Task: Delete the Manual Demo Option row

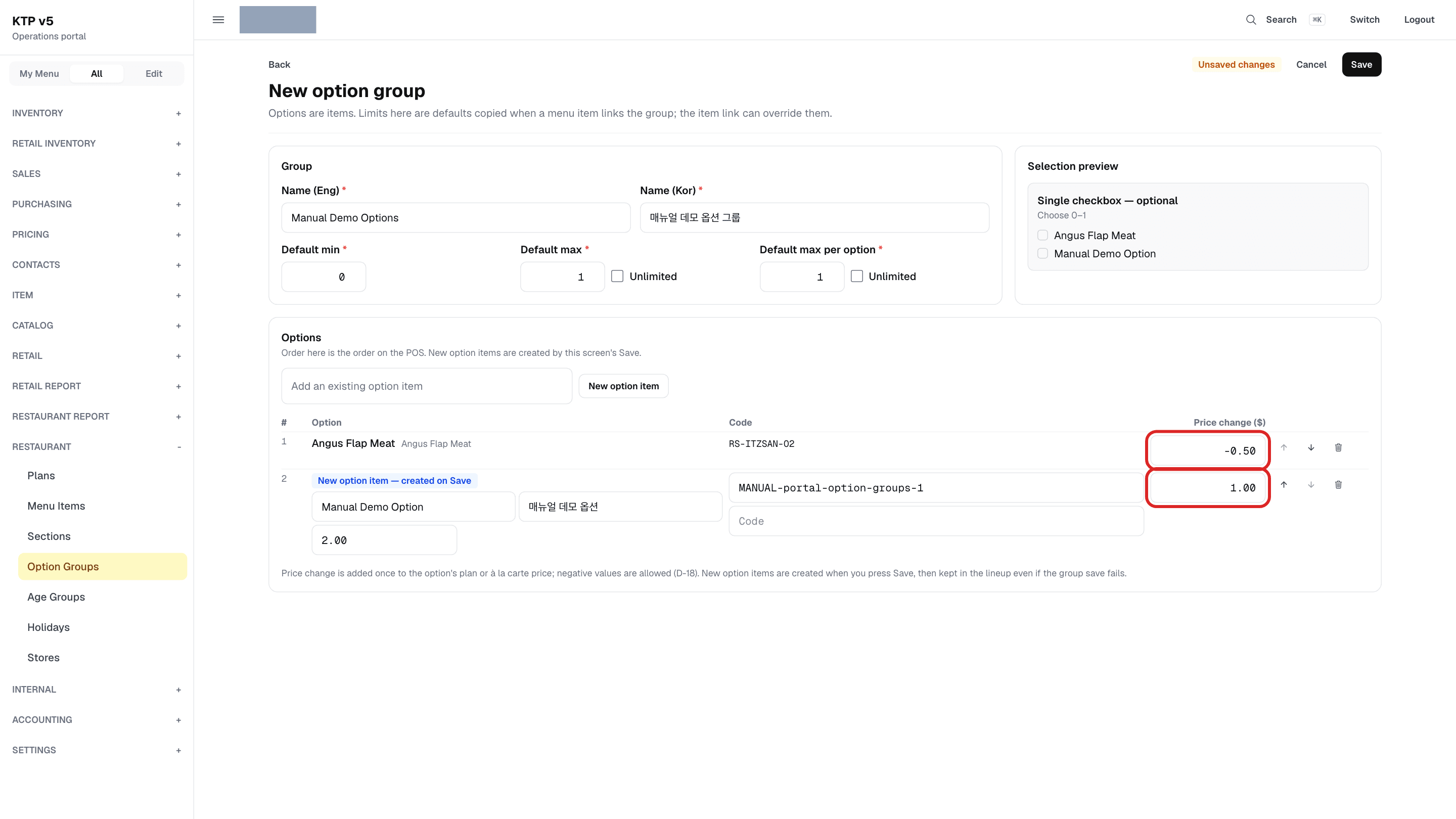Action: click(1338, 485)
